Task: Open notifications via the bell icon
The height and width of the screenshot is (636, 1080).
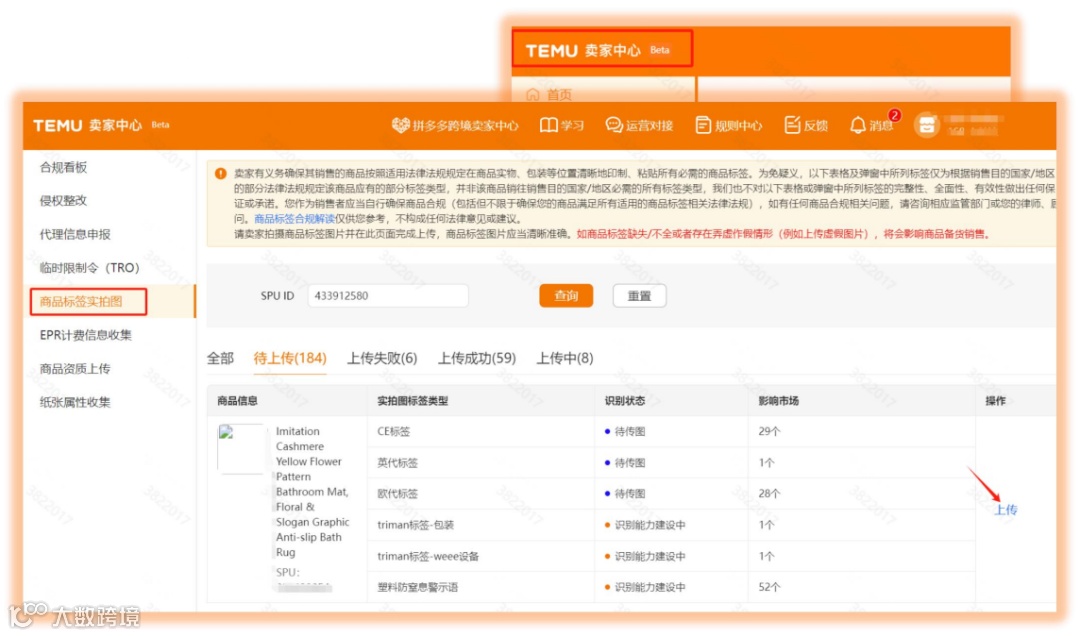Action: click(x=858, y=125)
